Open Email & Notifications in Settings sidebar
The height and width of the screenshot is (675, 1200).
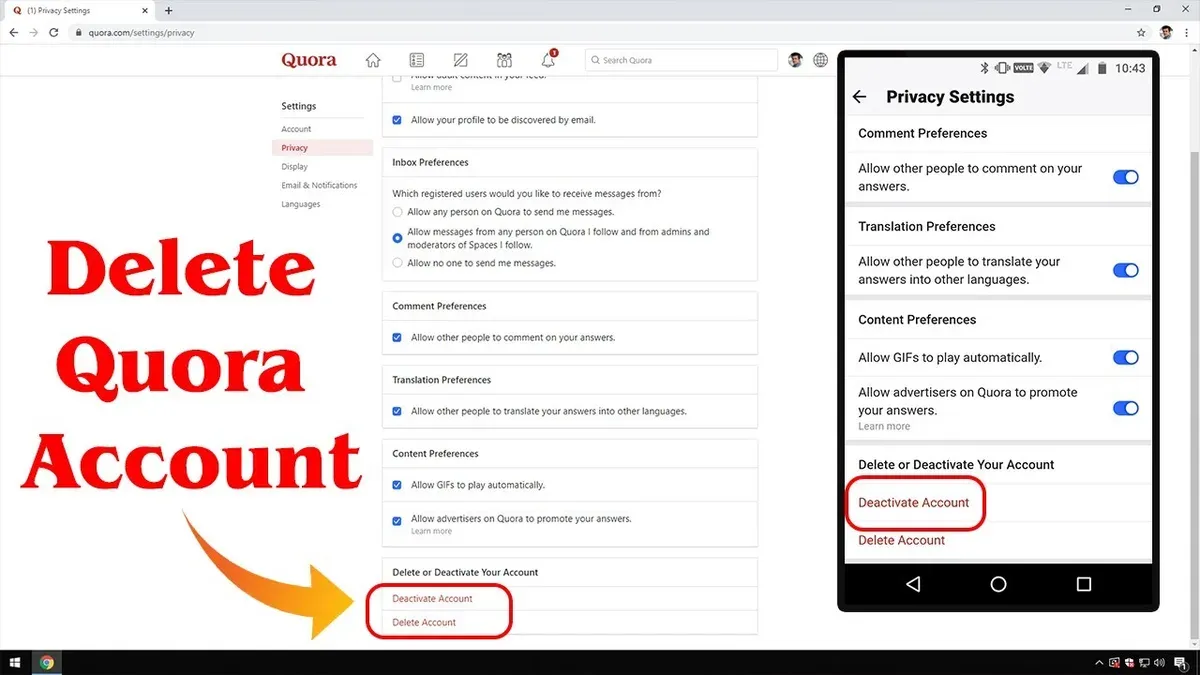coord(319,185)
